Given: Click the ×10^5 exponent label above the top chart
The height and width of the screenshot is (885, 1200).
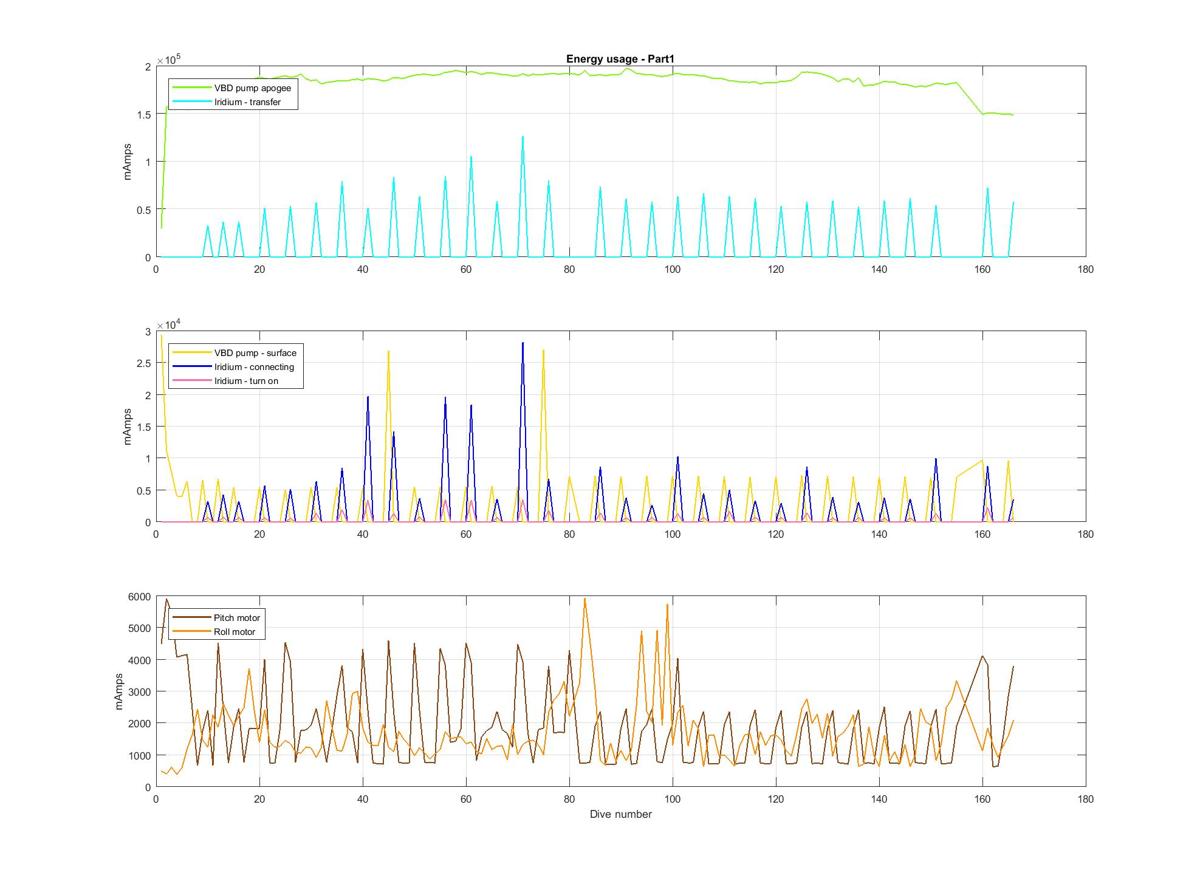Looking at the screenshot, I should click(x=169, y=60).
